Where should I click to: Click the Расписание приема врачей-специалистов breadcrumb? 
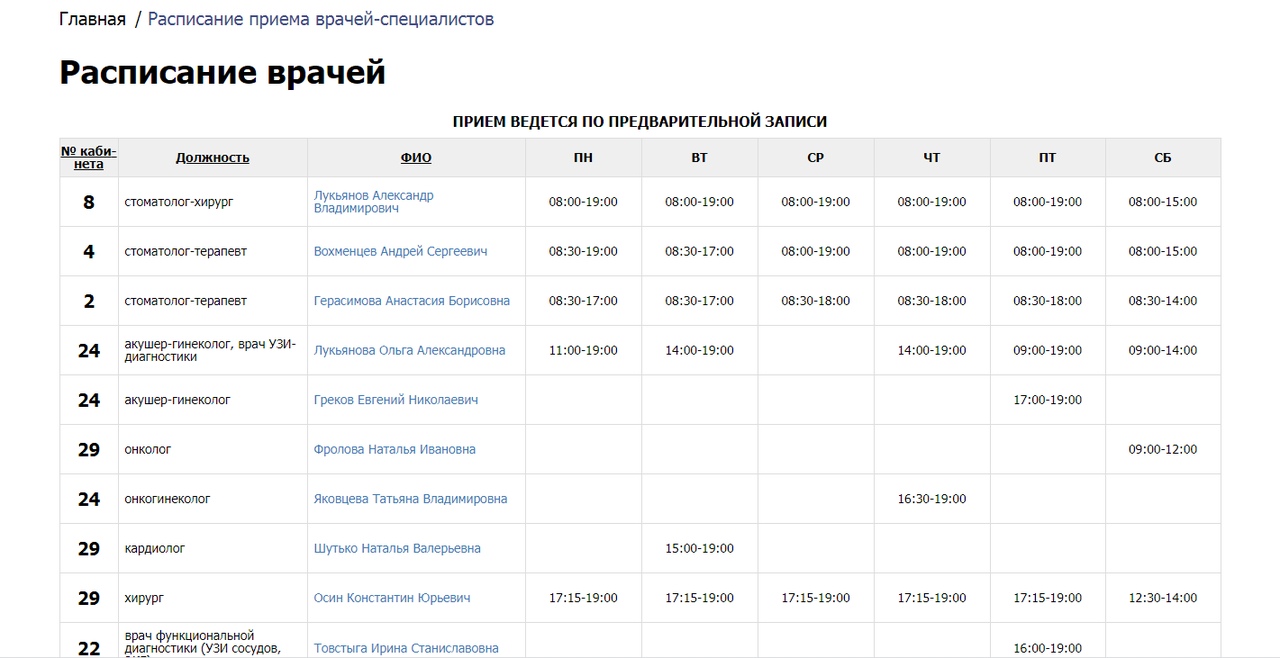click(x=321, y=19)
